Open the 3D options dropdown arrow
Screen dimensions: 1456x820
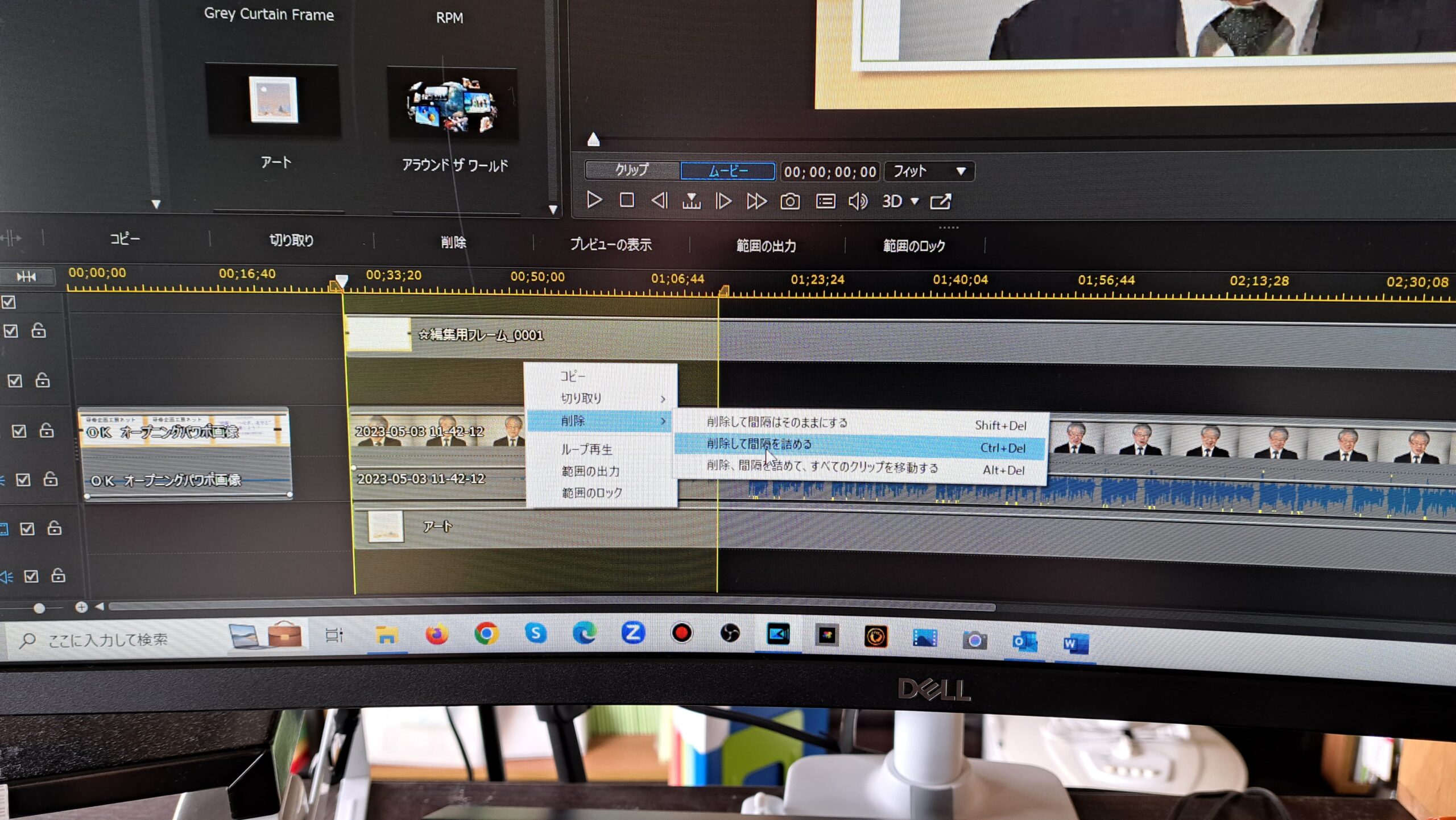(x=915, y=201)
